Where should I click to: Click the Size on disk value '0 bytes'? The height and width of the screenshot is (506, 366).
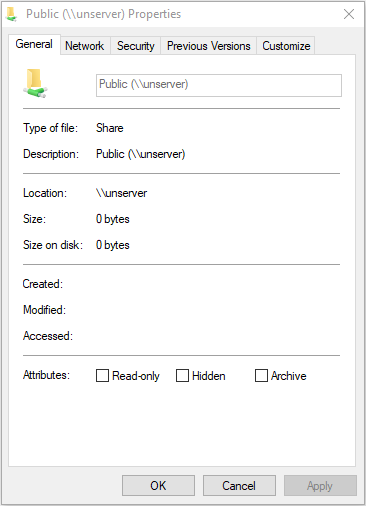[x=113, y=245]
